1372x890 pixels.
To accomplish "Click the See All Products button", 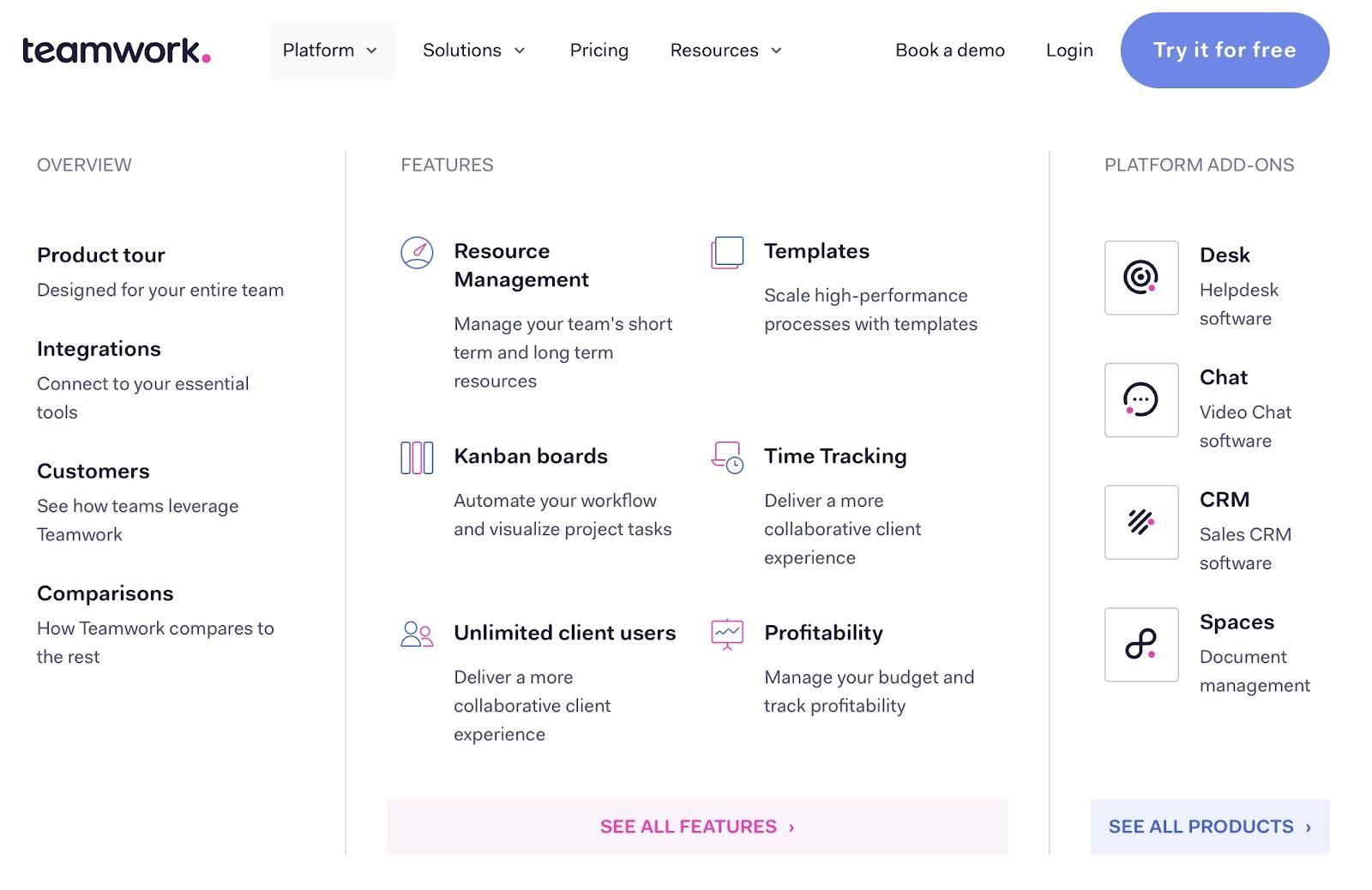I will coord(1210,827).
